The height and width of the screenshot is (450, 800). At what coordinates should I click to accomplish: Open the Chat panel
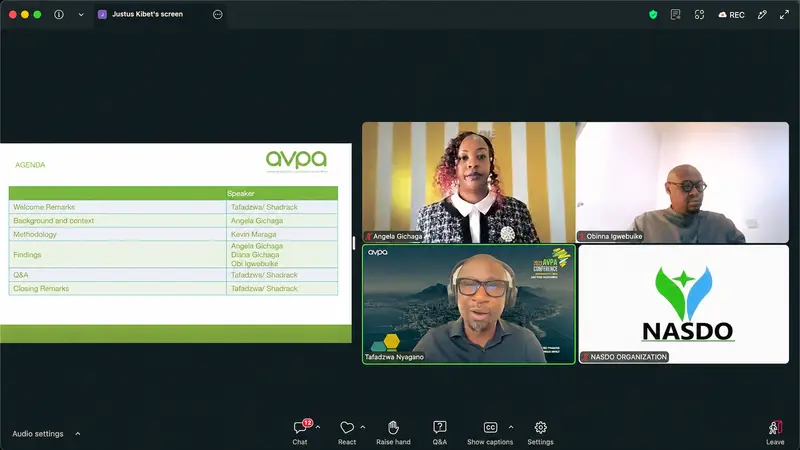click(300, 433)
